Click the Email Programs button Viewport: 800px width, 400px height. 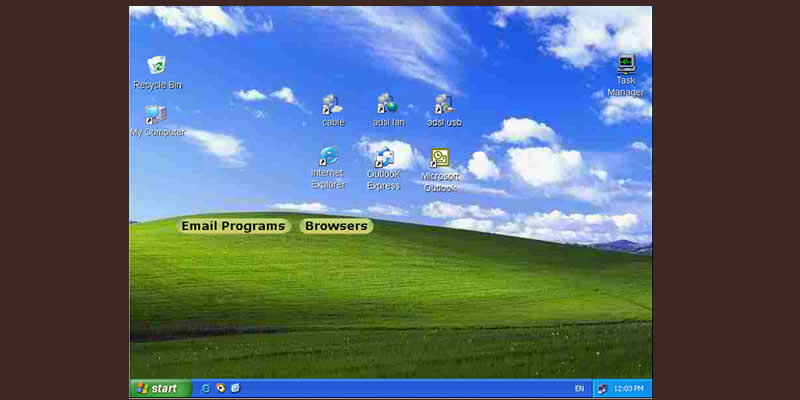coord(234,226)
